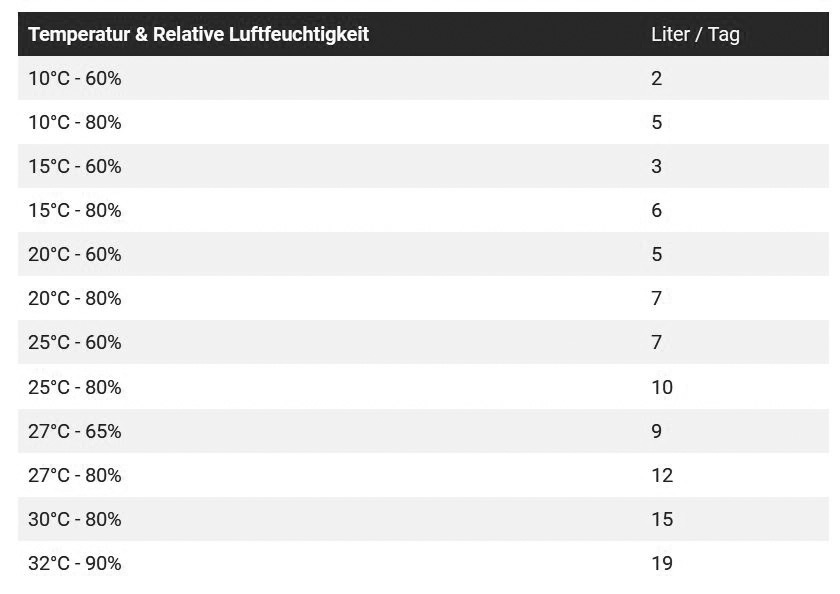Select the 20°C - 60% row label
Screen dimensions: 840x594
(x=74, y=254)
